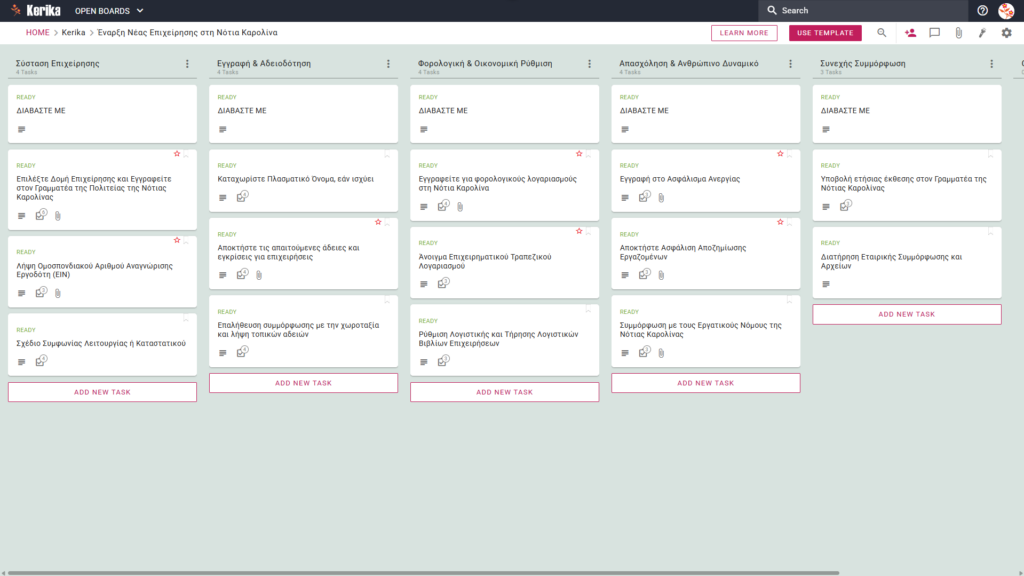This screenshot has height=576, width=1024.
Task: Expand the OPEN BOARDS dropdown
Action: click(109, 11)
